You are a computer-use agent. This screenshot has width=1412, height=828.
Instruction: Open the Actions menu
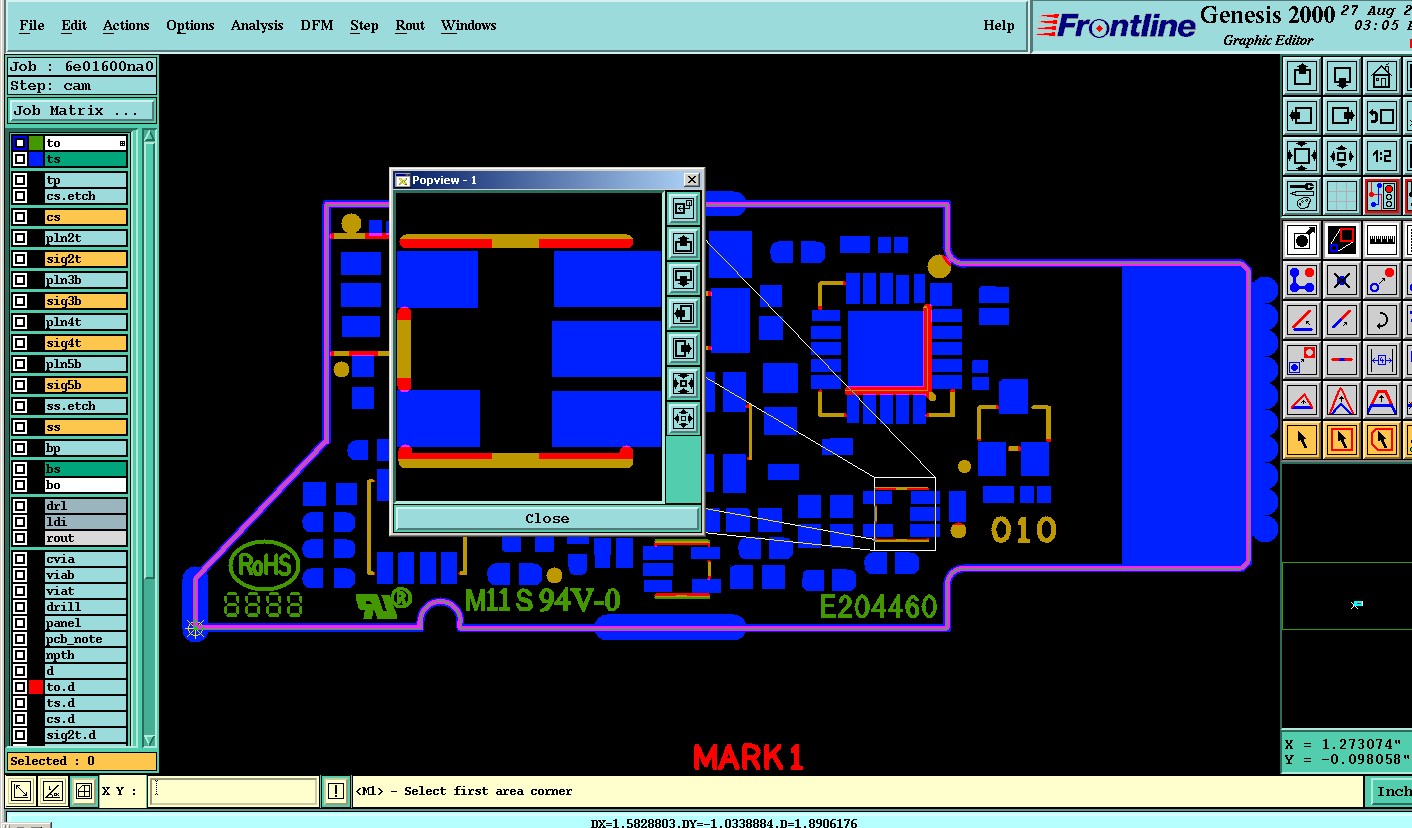point(126,25)
